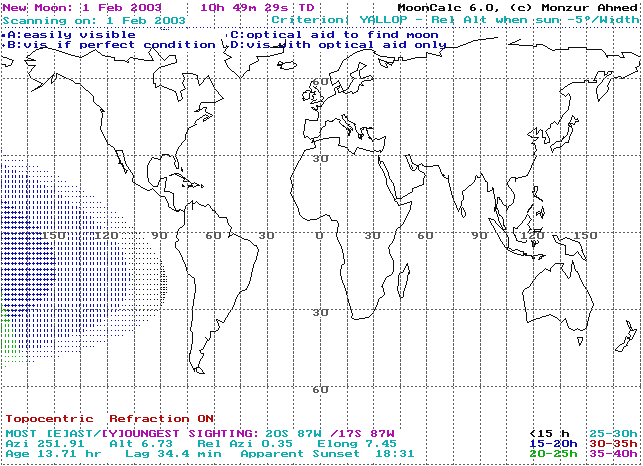Click the 'Alt 6.73' value
This screenshot has height=466, width=643.
click(141, 444)
